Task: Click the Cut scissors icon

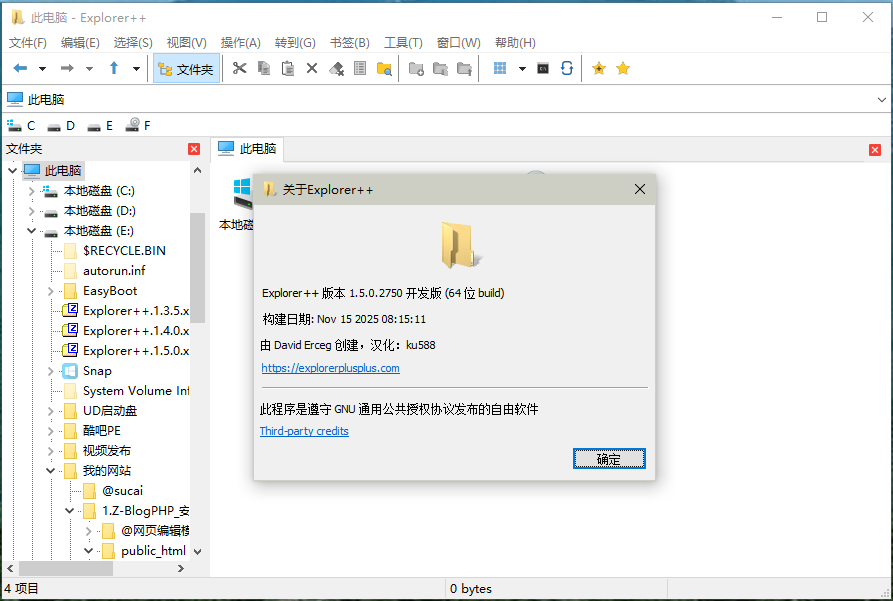Action: 239,69
